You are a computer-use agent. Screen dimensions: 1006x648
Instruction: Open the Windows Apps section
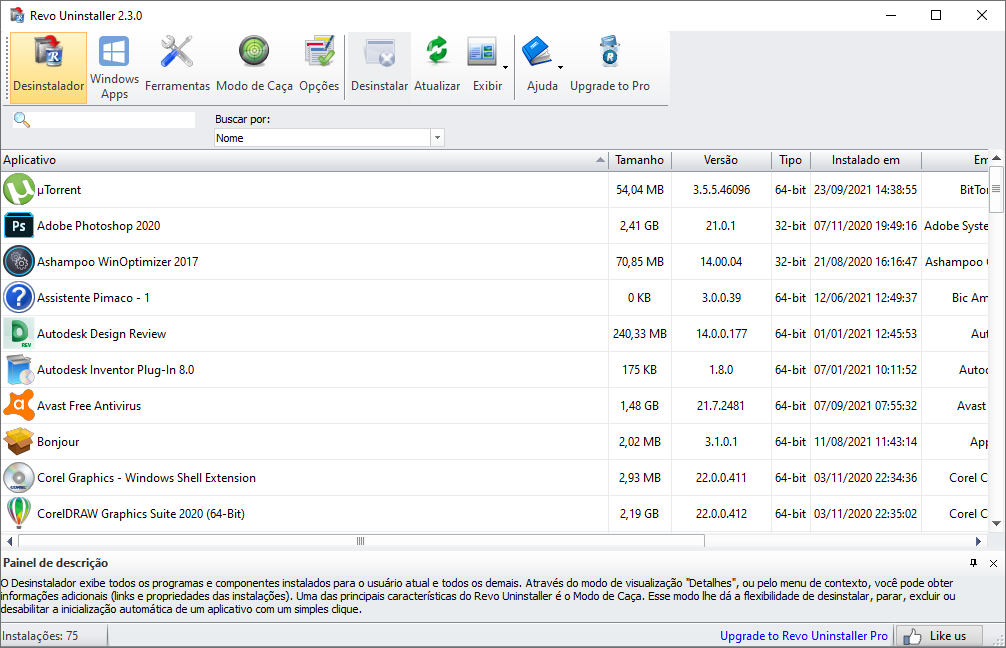(114, 67)
